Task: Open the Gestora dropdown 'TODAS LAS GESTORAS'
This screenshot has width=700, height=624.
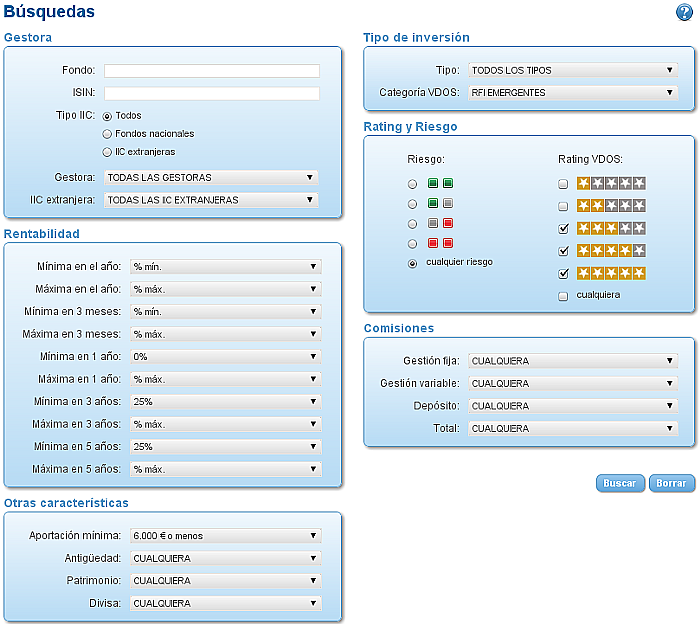Action: coord(211,177)
